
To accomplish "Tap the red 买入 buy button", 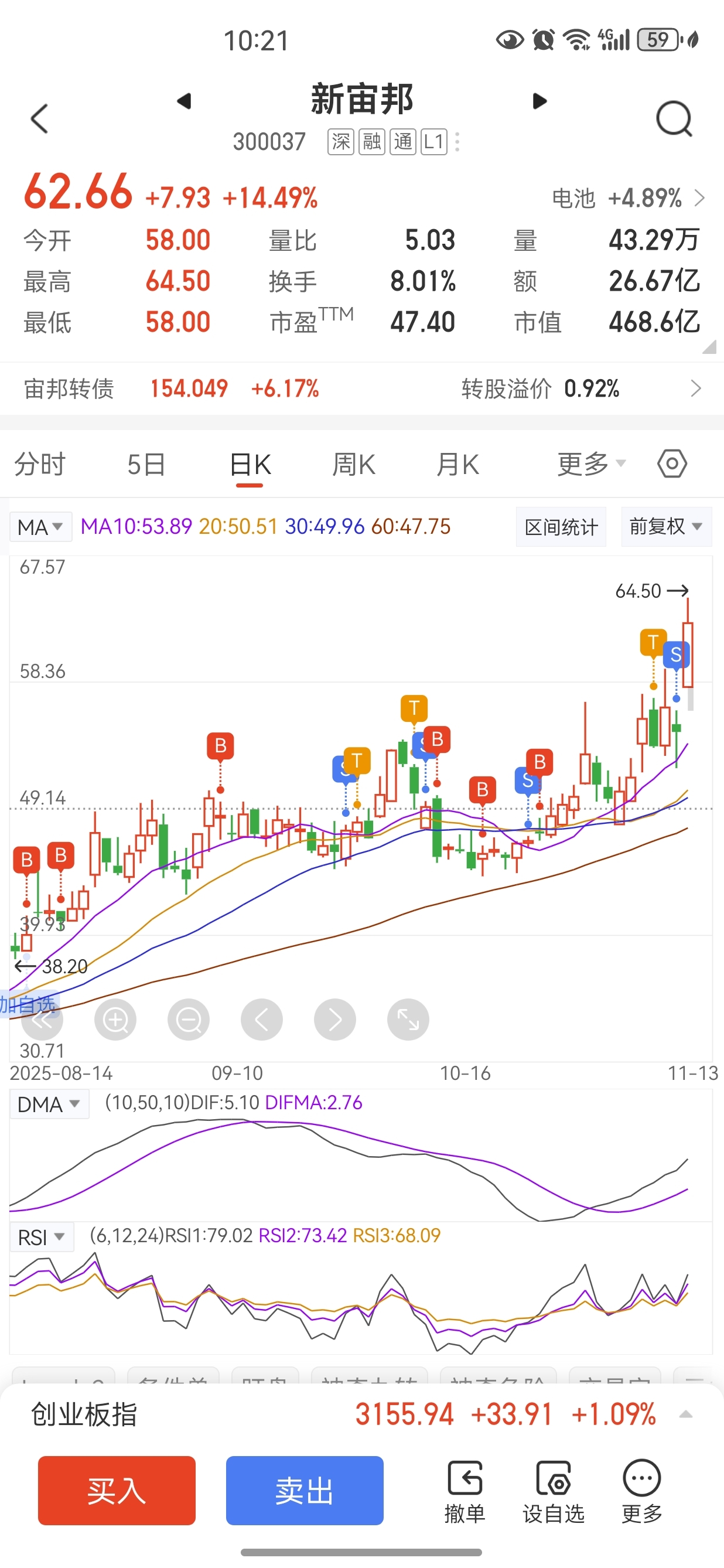I will tap(117, 1491).
